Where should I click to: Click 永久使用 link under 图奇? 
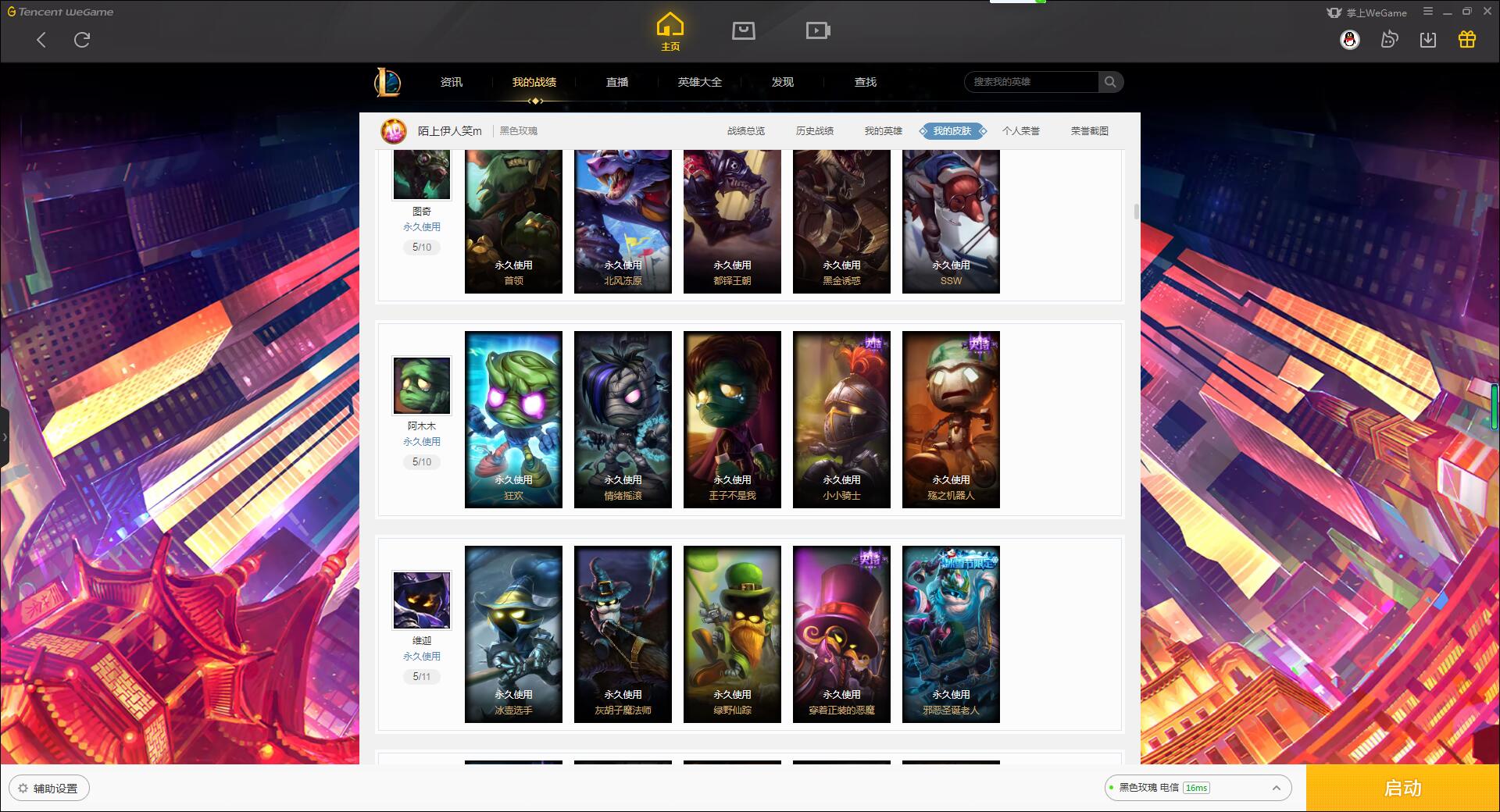click(x=422, y=227)
